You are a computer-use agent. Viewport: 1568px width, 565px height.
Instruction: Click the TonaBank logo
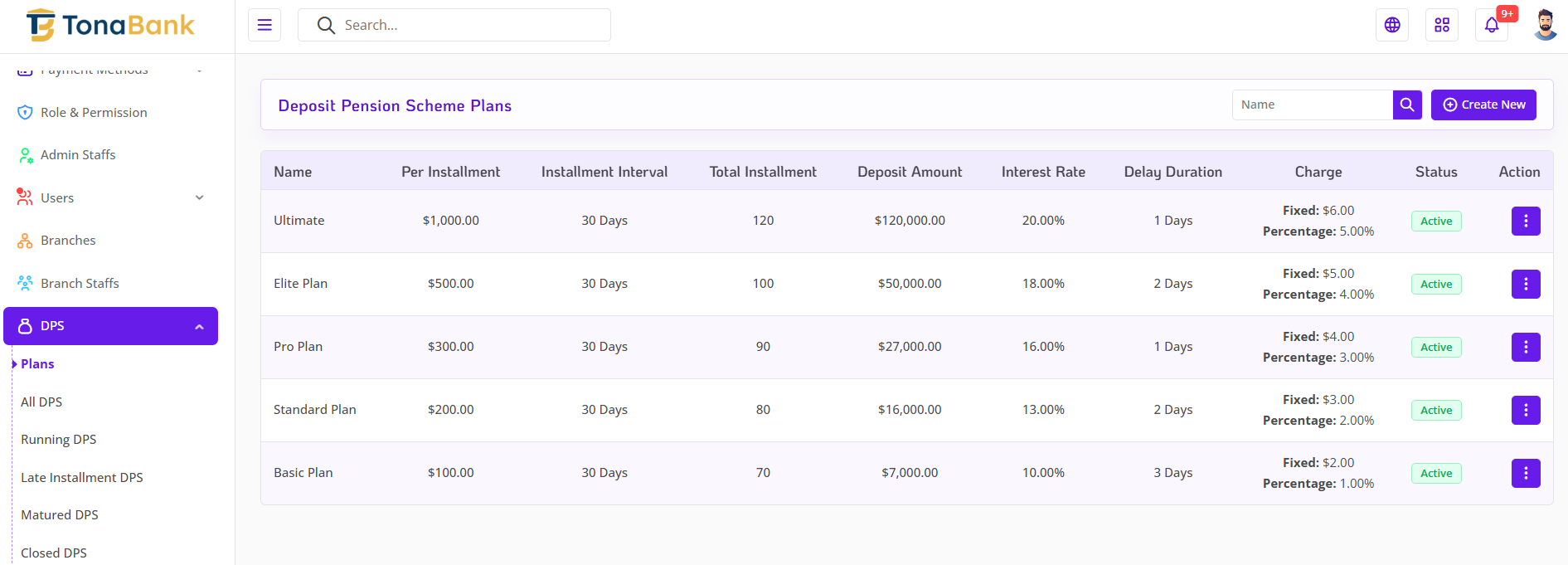110,25
